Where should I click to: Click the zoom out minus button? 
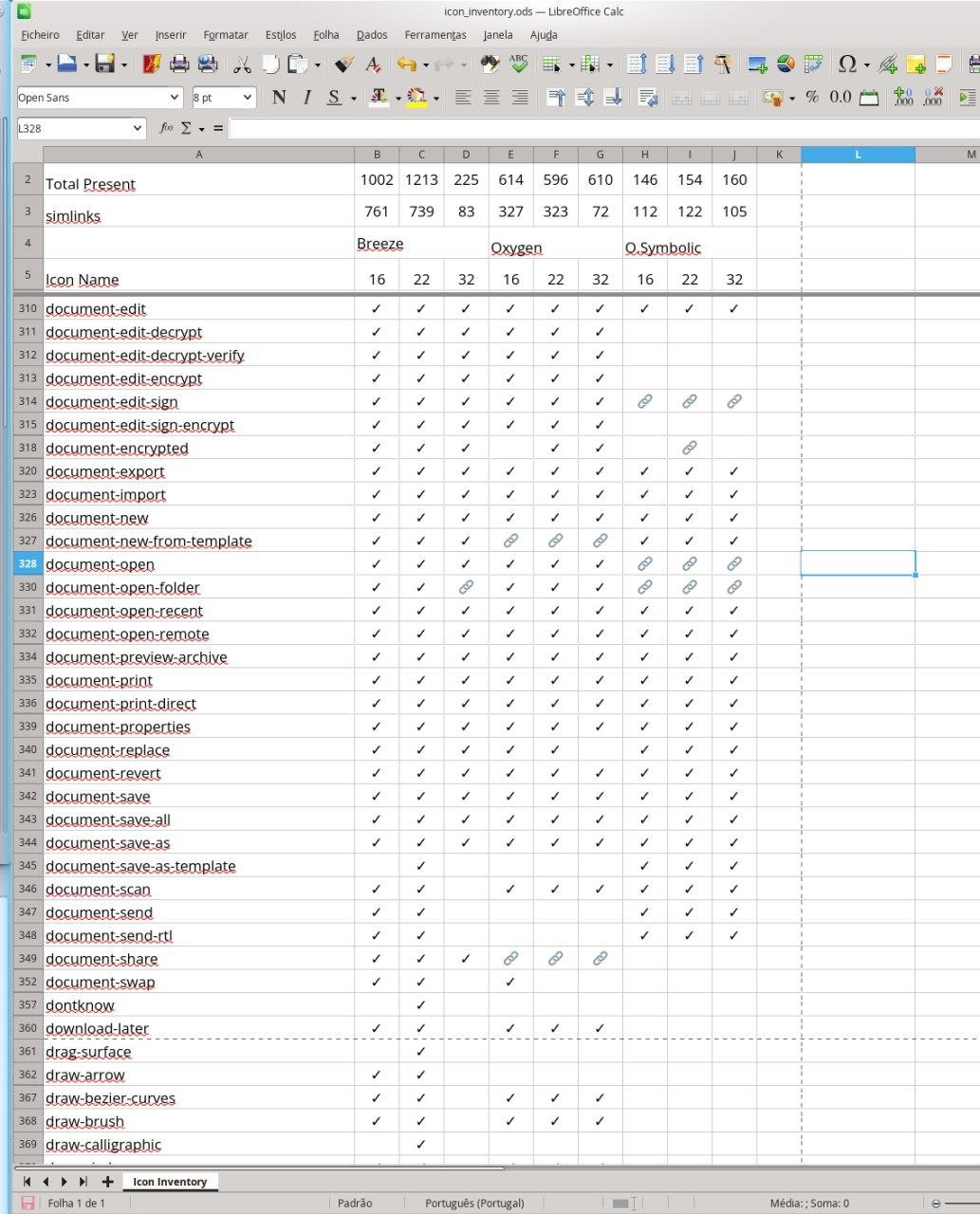[936, 1204]
